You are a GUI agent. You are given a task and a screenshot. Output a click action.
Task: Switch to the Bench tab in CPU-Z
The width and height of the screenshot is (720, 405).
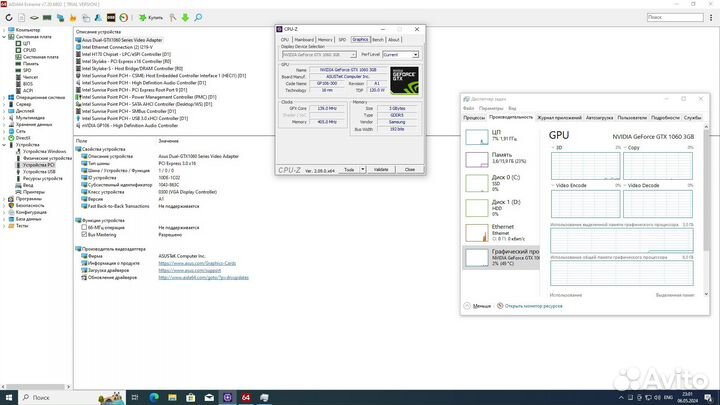pos(377,40)
